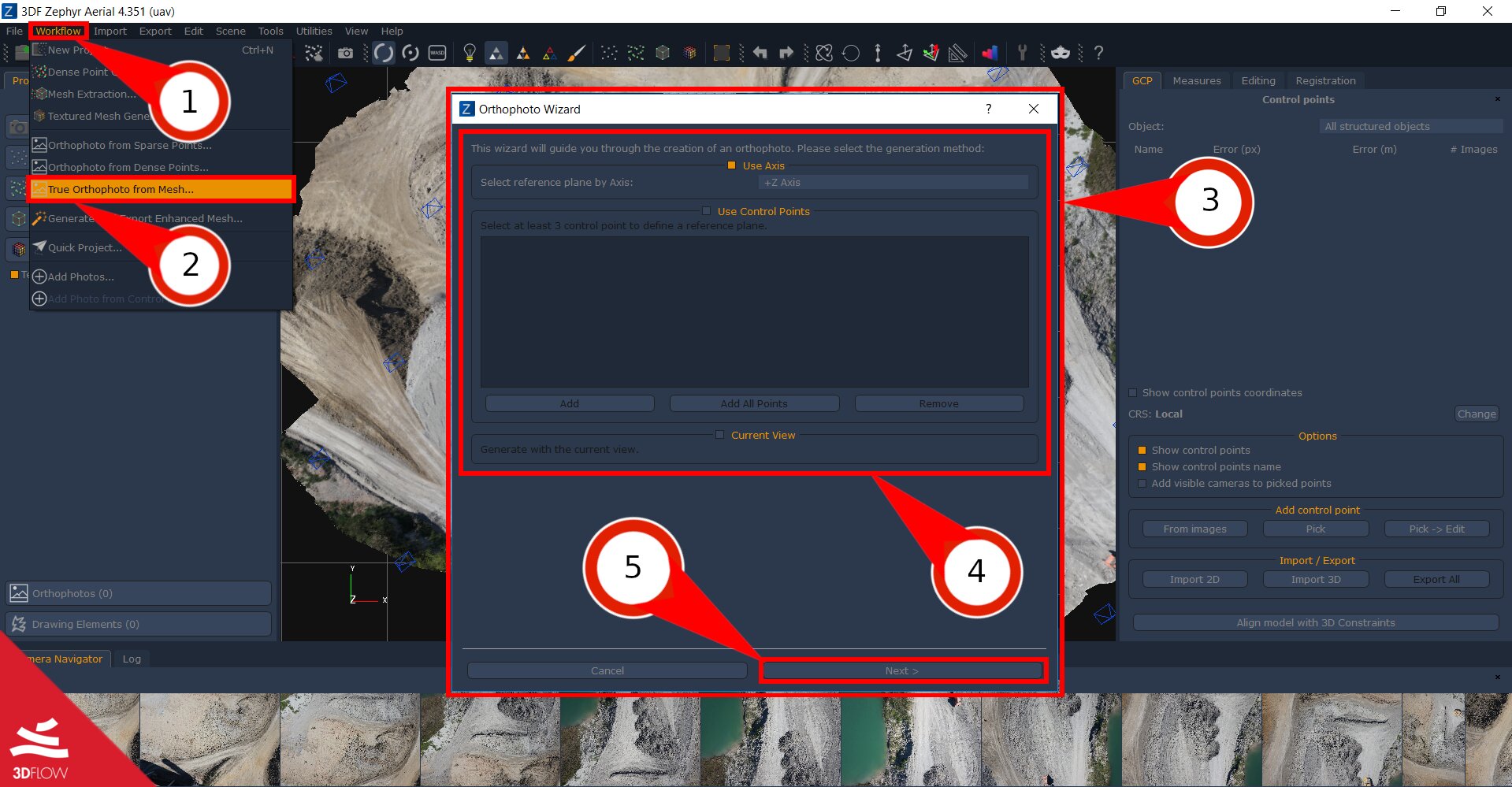1512x787 pixels.
Task: Click the From images button
Action: point(1194,529)
